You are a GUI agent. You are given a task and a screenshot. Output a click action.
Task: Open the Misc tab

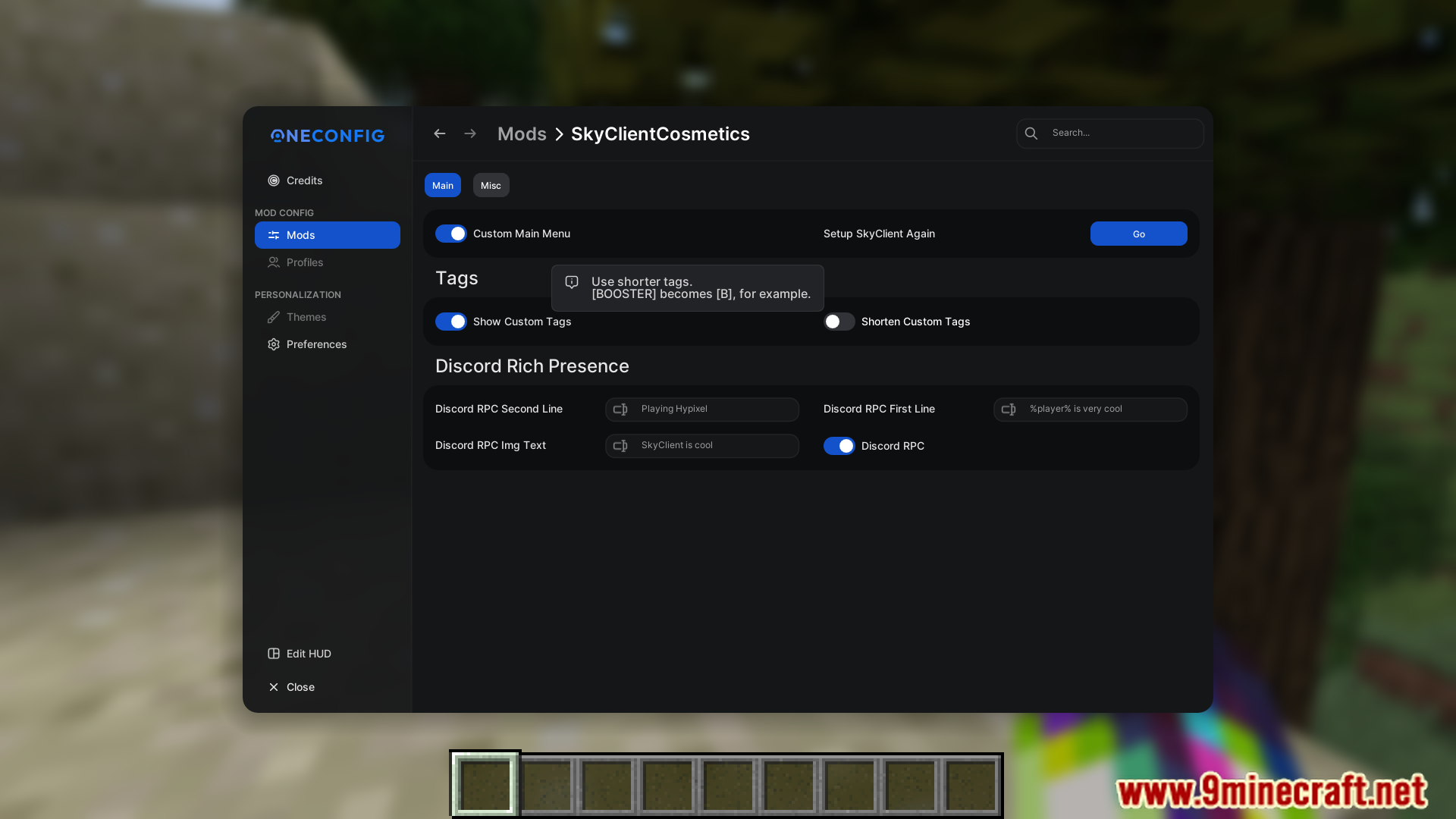click(491, 185)
